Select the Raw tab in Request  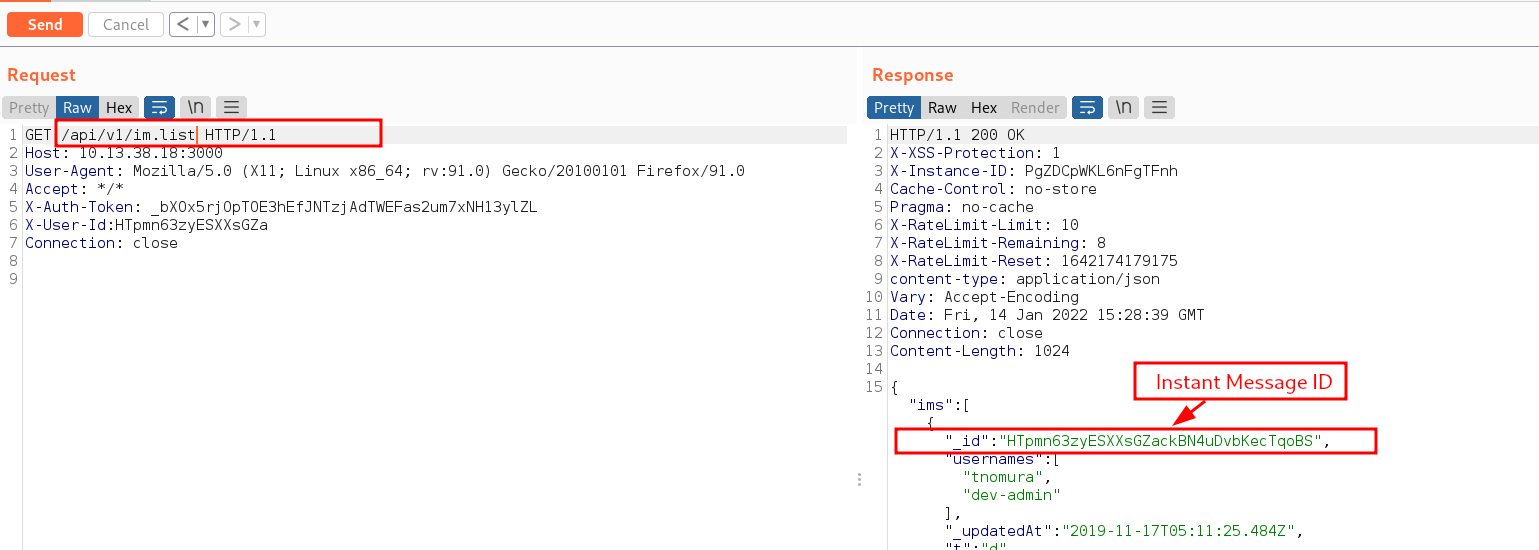click(x=77, y=107)
